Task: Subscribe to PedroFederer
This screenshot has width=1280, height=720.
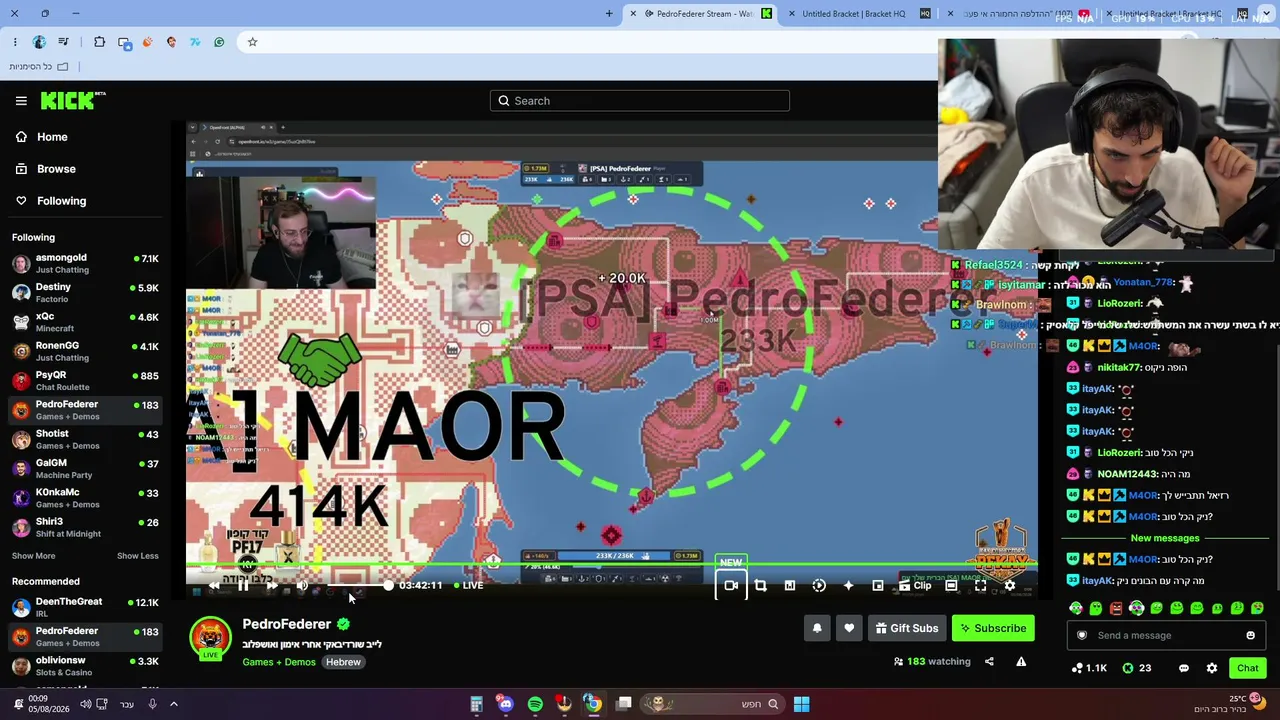Action: tap(993, 628)
